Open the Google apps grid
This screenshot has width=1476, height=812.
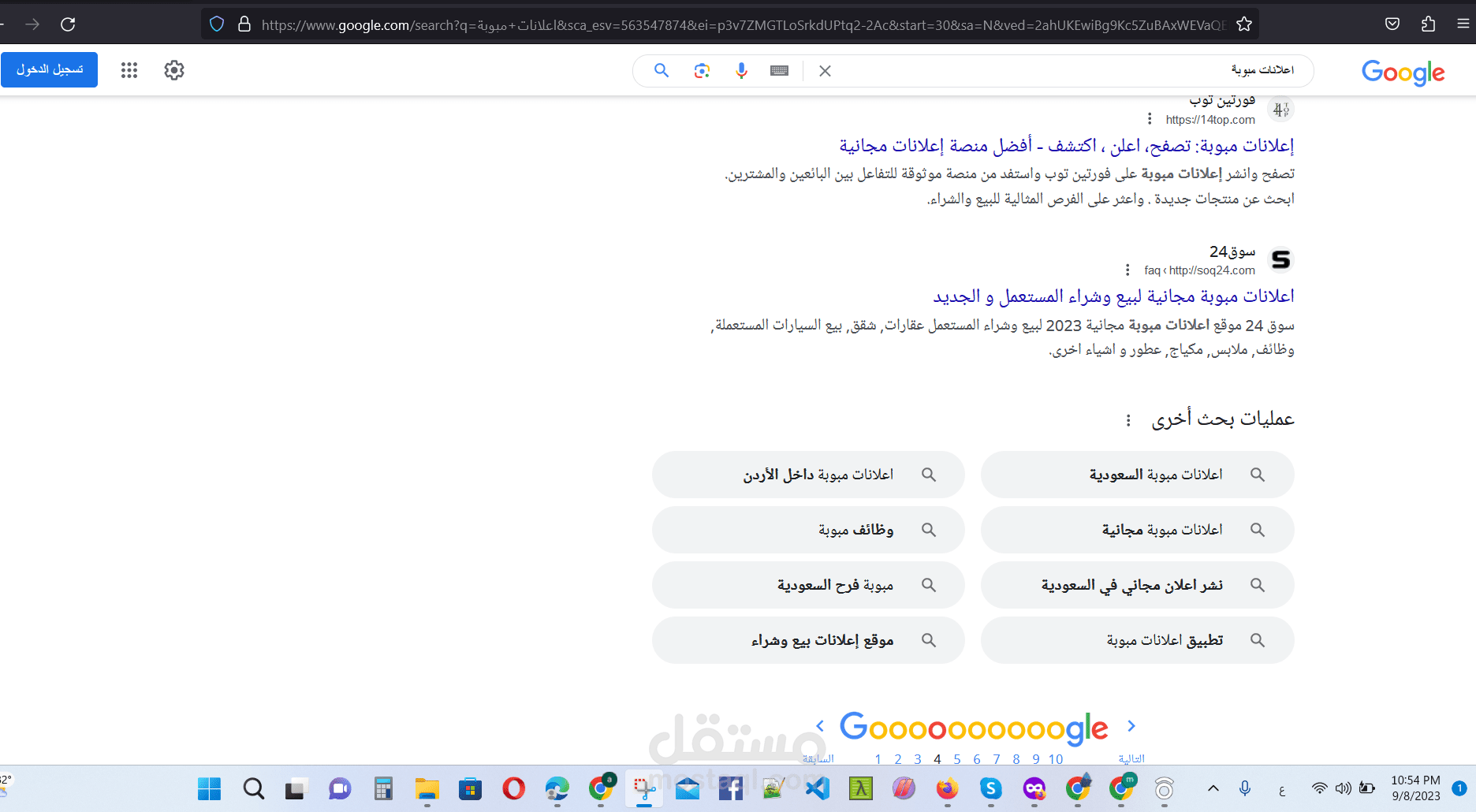point(129,70)
